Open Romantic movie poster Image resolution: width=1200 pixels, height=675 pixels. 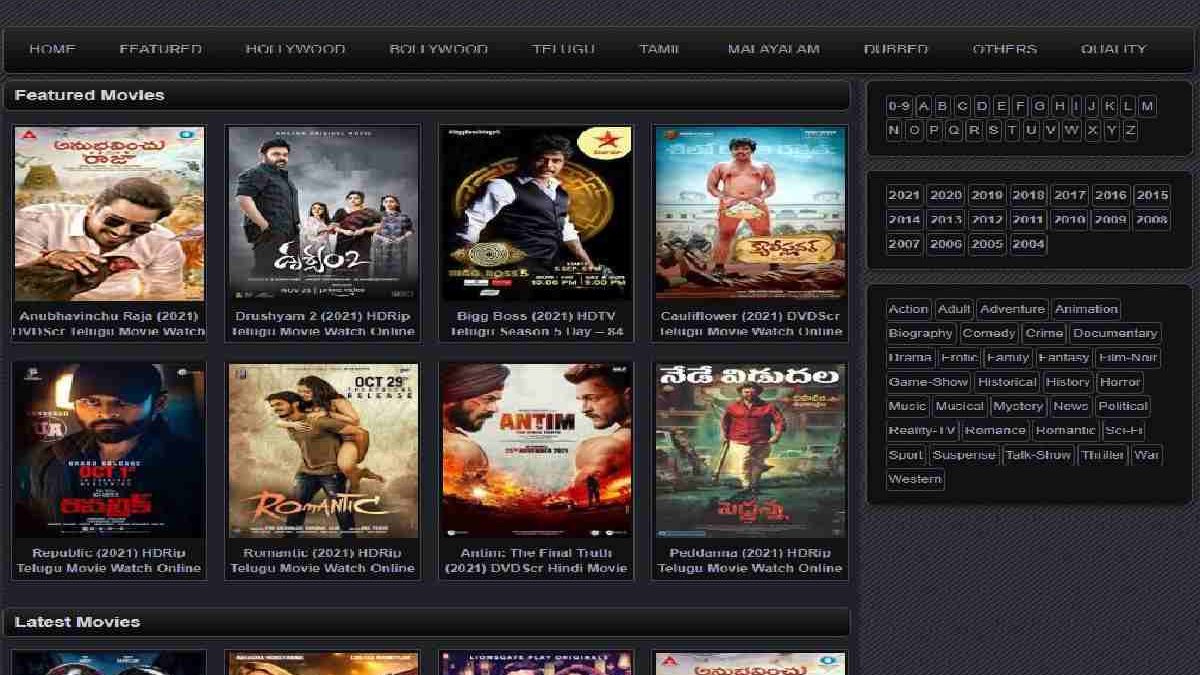click(322, 450)
